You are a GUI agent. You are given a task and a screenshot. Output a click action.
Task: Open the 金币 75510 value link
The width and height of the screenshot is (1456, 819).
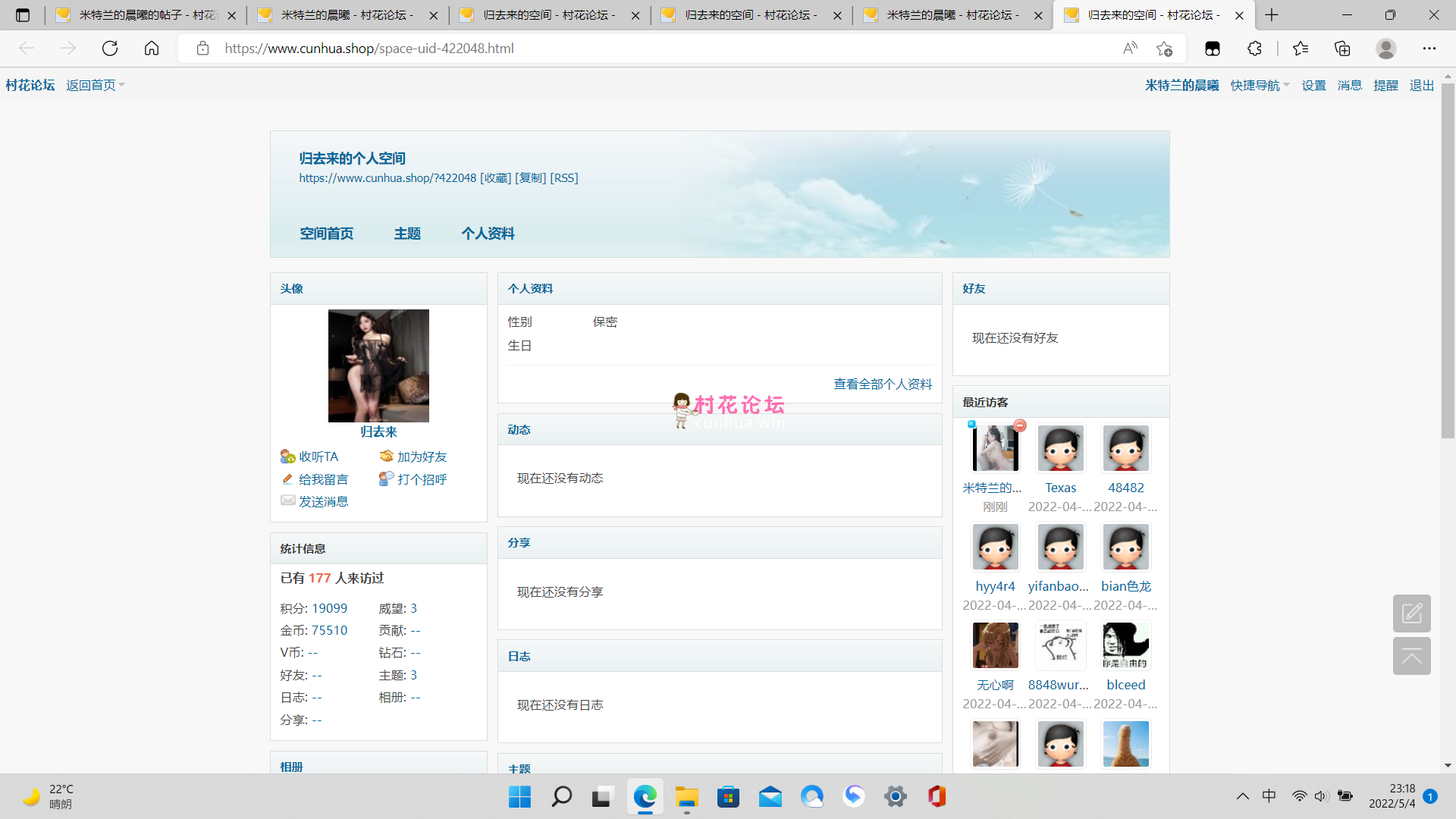[x=330, y=630]
